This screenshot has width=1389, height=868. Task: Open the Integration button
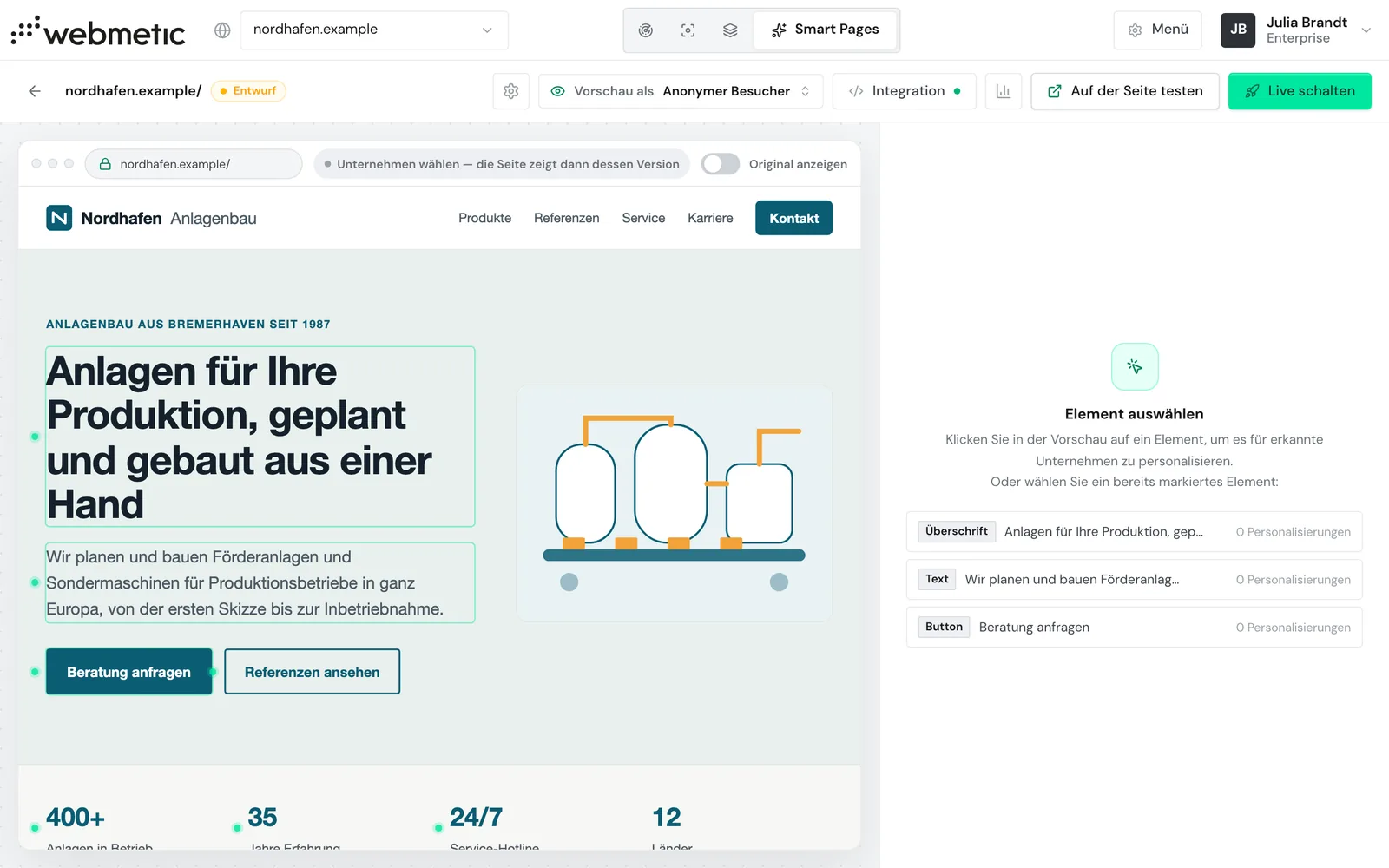pos(905,91)
